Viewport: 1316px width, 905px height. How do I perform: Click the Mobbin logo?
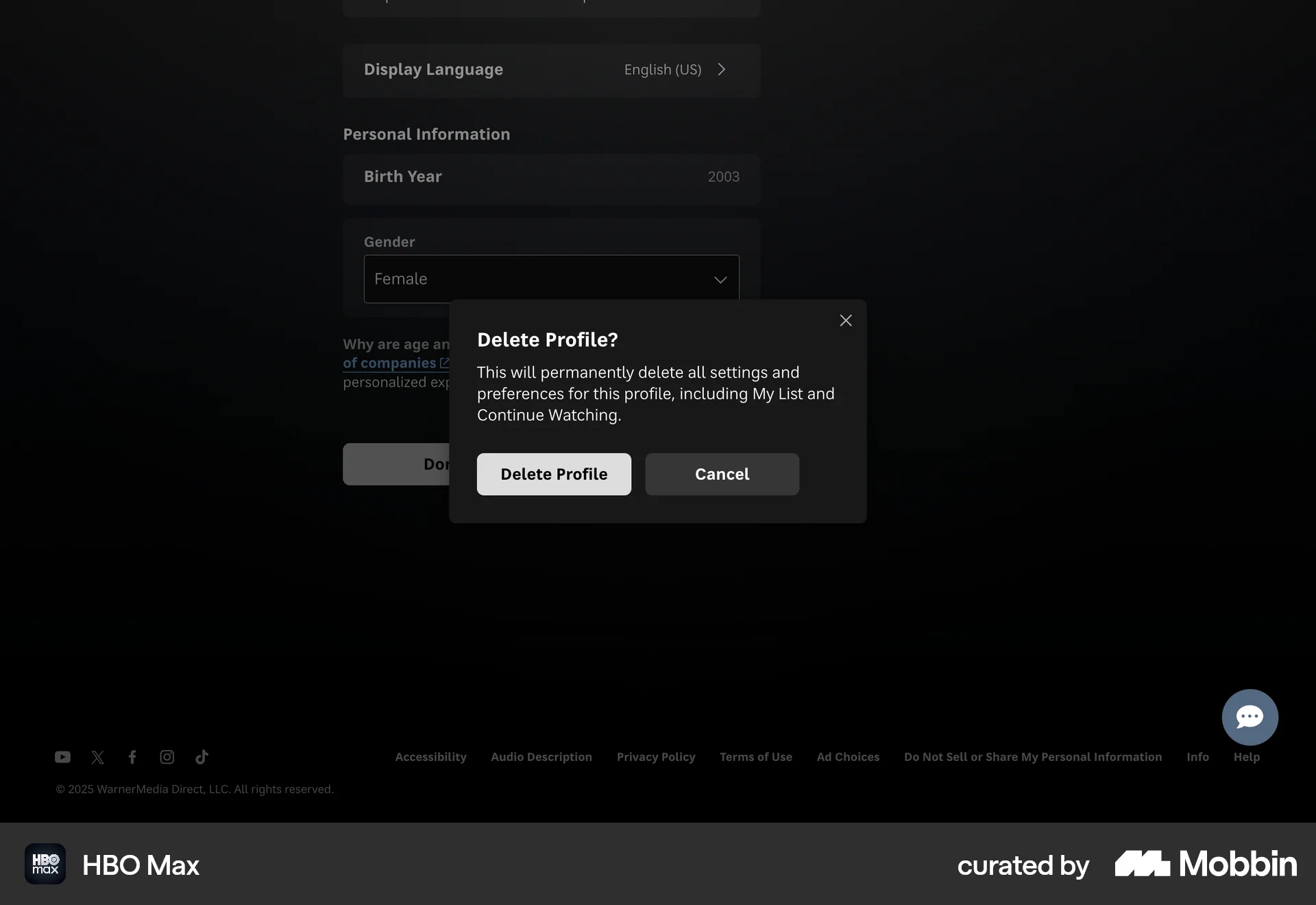[x=1204, y=864]
